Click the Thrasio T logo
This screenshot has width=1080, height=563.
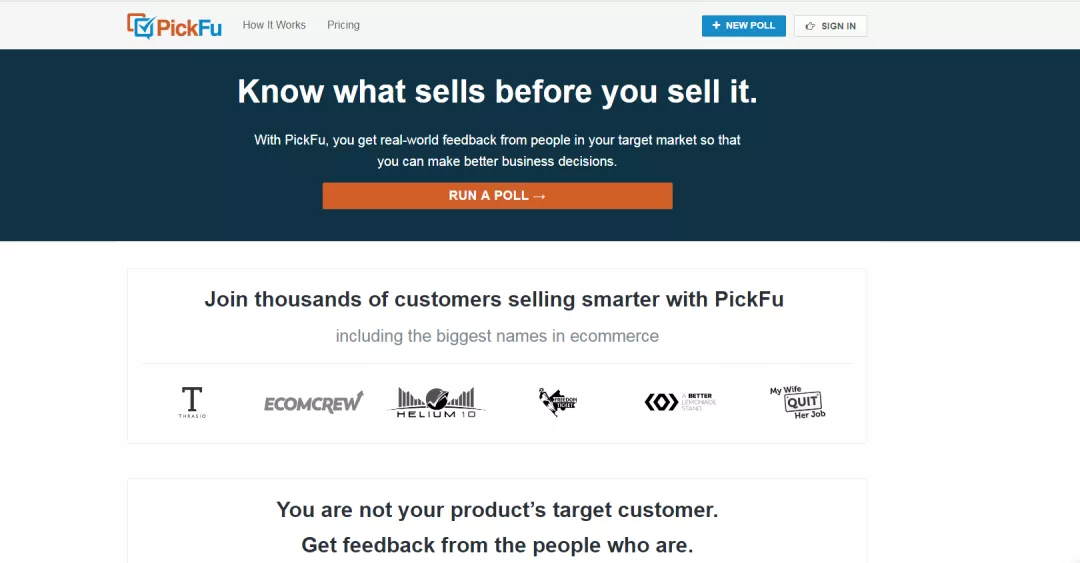tap(192, 402)
